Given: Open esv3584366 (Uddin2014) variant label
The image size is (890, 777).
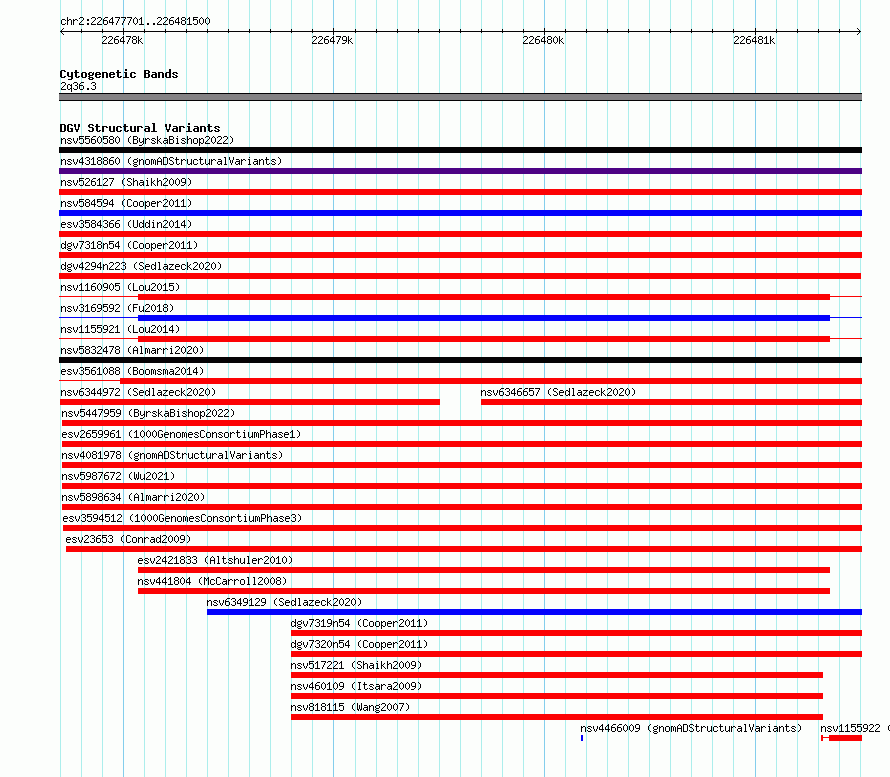Looking at the screenshot, I should (126, 224).
